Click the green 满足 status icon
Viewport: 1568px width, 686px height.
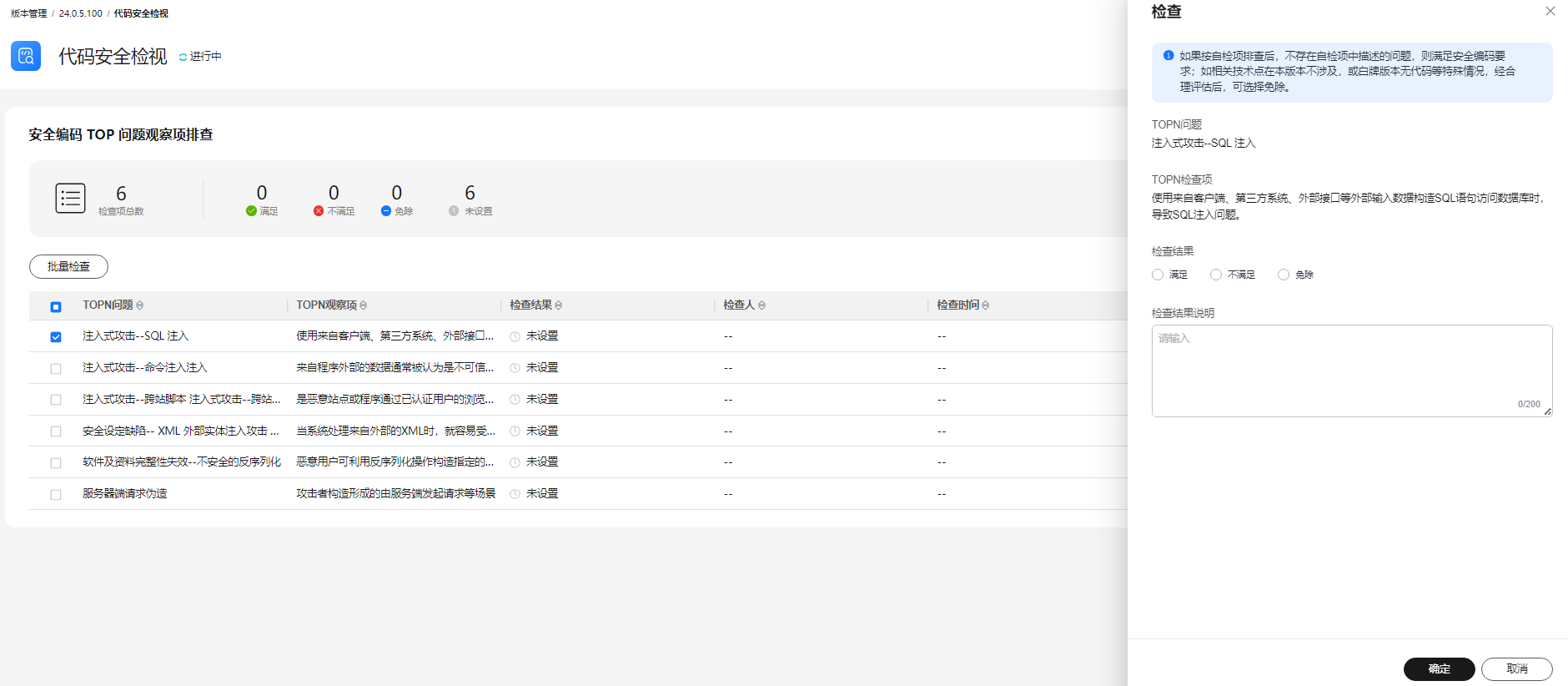[251, 211]
